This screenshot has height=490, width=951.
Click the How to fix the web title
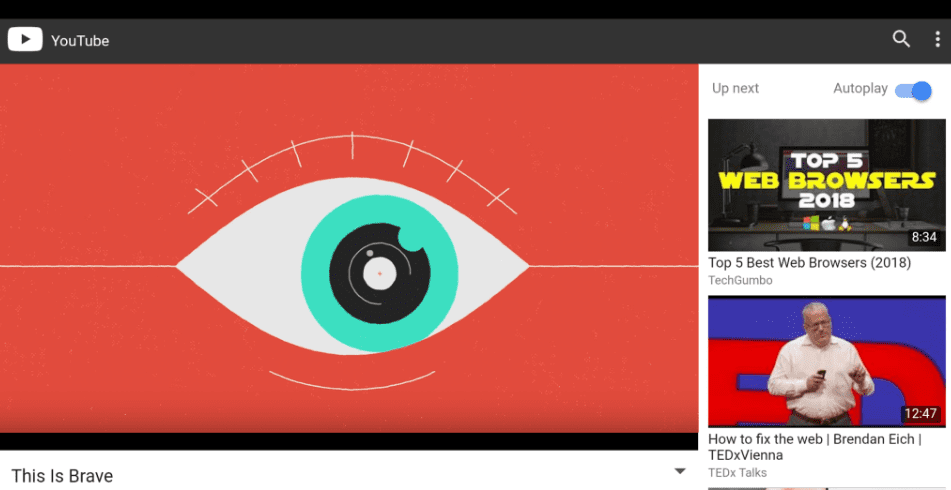[815, 447]
